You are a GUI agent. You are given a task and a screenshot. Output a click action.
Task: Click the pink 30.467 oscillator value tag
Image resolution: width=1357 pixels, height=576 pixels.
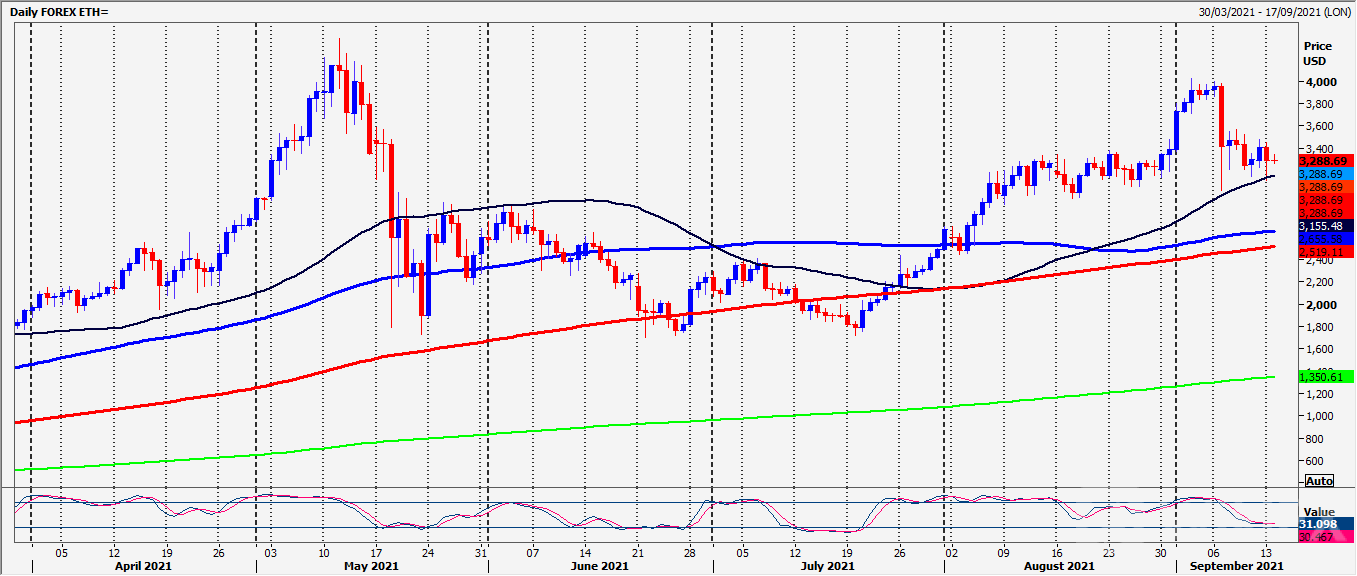point(1327,537)
